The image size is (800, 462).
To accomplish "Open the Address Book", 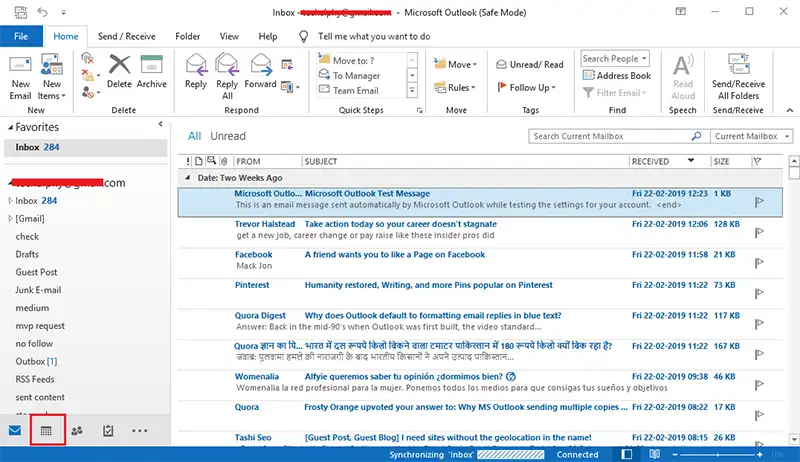I will click(x=616, y=75).
